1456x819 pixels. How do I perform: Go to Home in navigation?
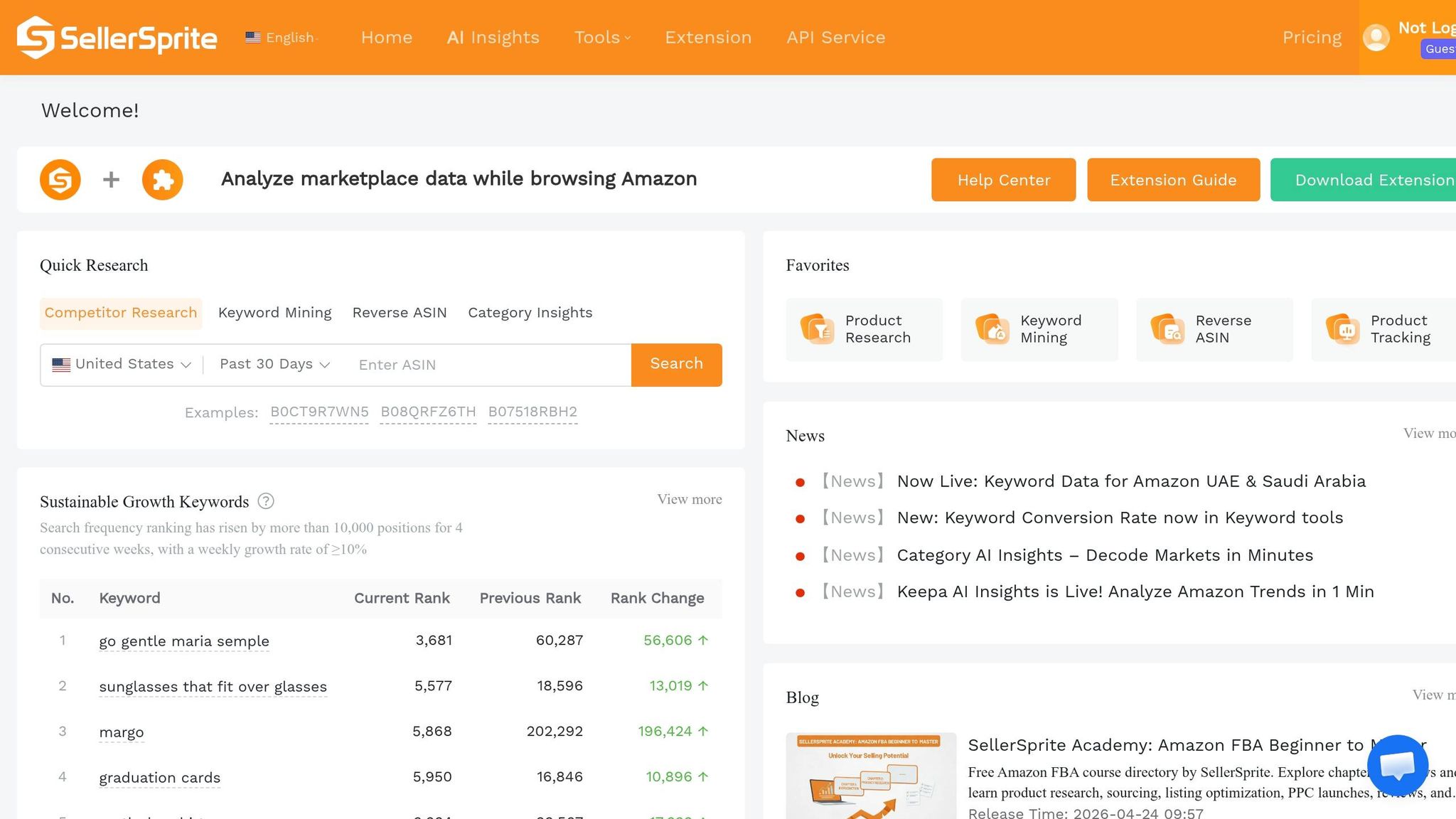(387, 37)
